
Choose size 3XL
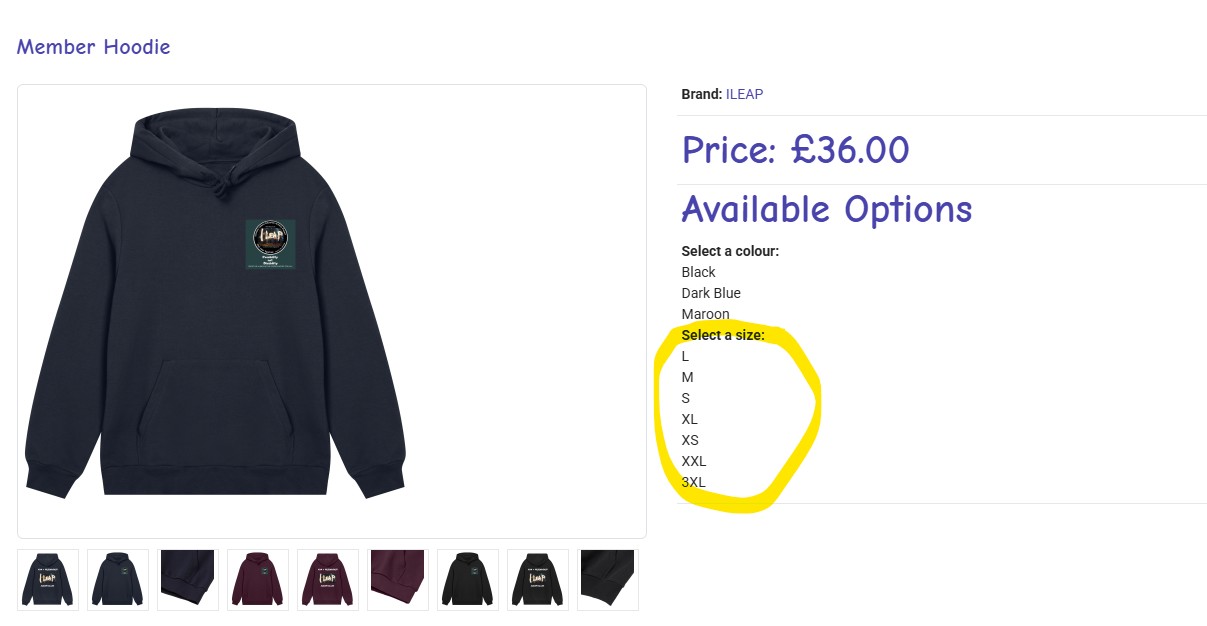tap(693, 482)
